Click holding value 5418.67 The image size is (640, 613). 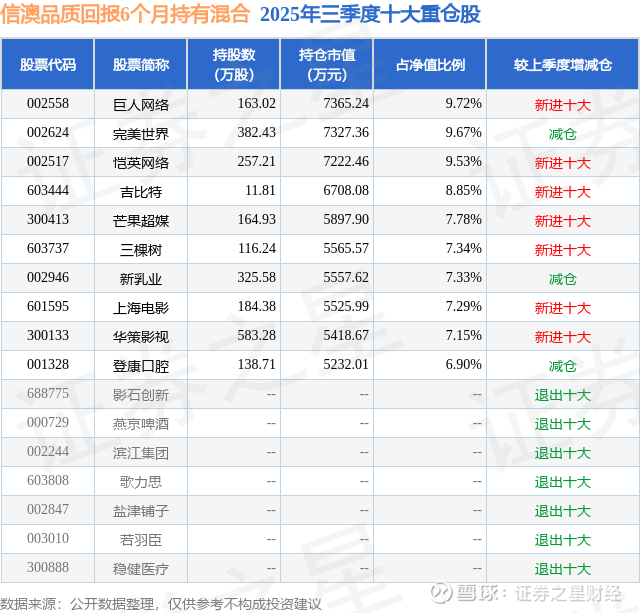(x=346, y=335)
